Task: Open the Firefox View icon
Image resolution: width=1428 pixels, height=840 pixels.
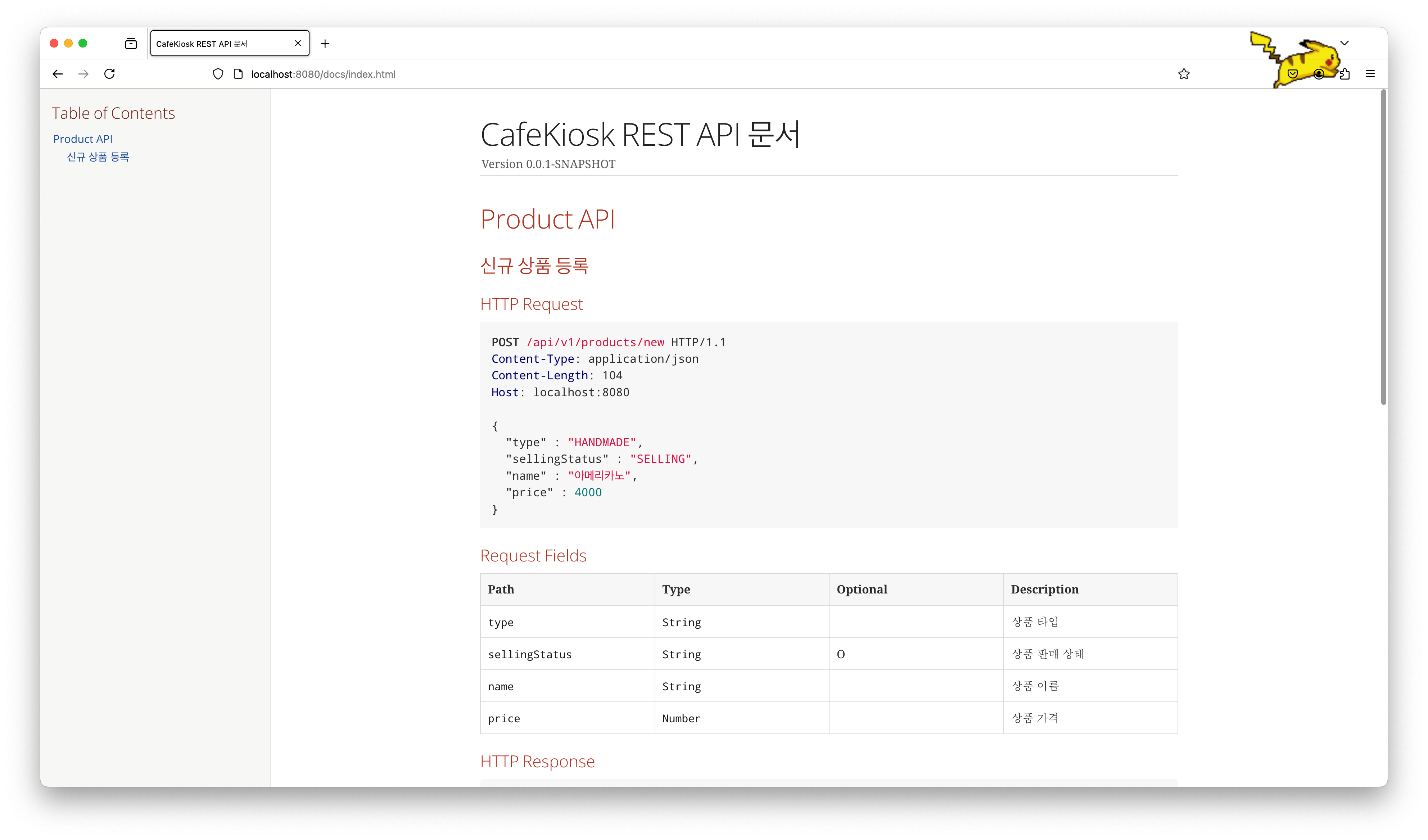Action: (x=131, y=44)
